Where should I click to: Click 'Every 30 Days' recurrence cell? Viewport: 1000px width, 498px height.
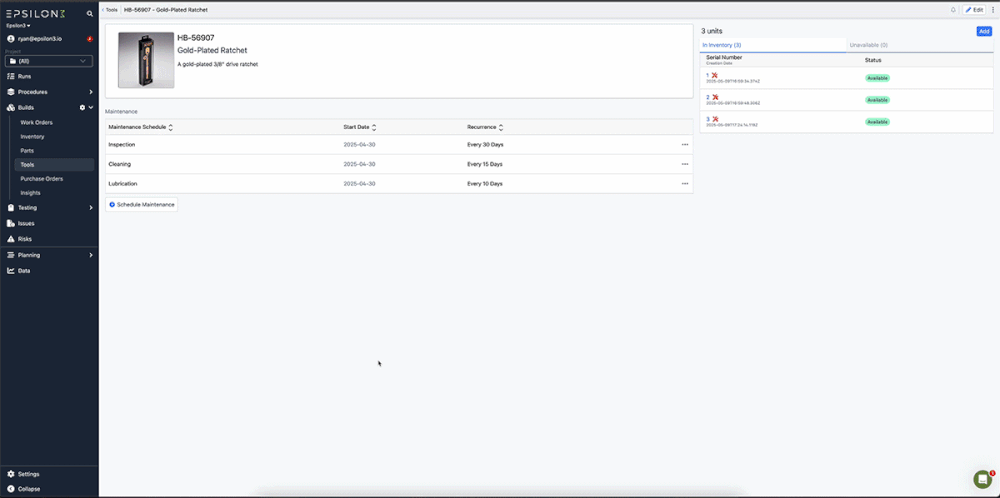pos(485,145)
